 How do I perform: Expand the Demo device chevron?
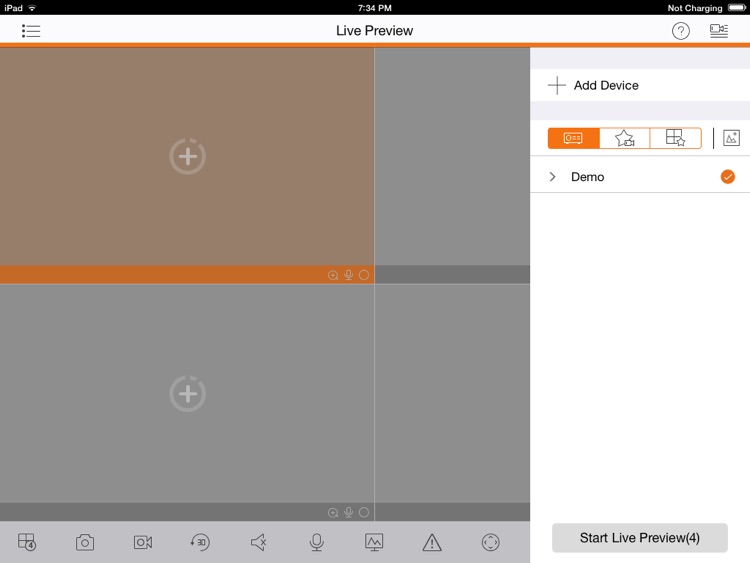click(x=552, y=177)
